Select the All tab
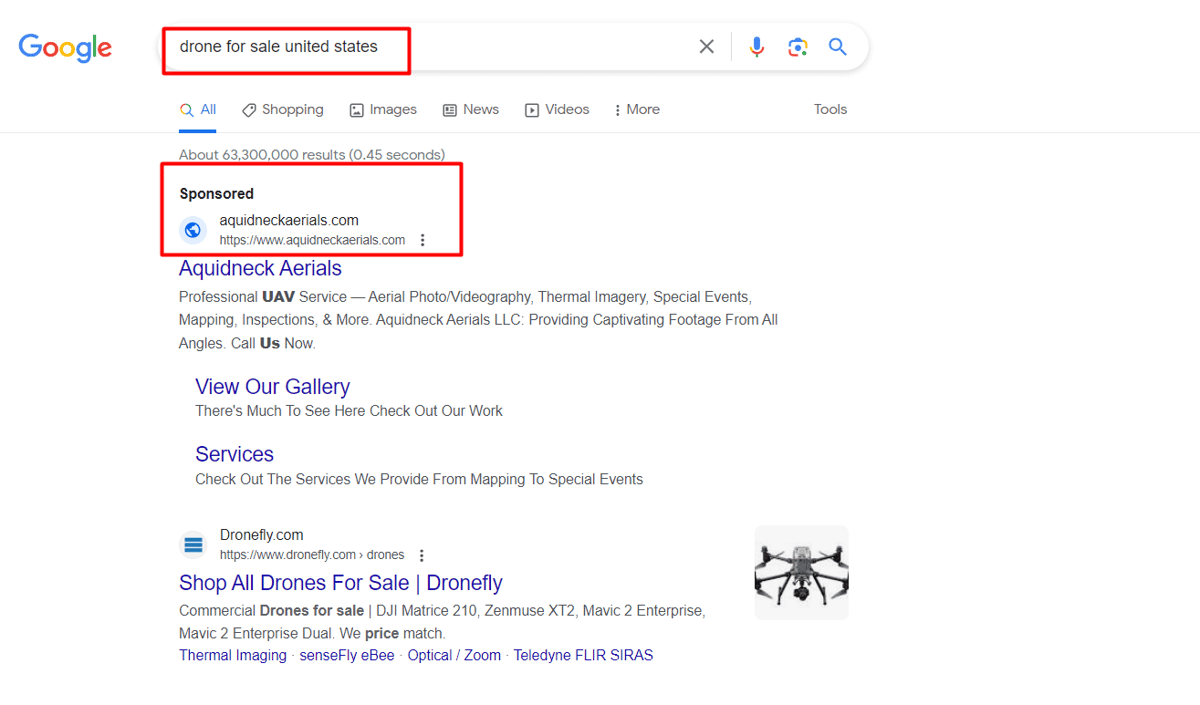1200x705 pixels. coord(198,110)
